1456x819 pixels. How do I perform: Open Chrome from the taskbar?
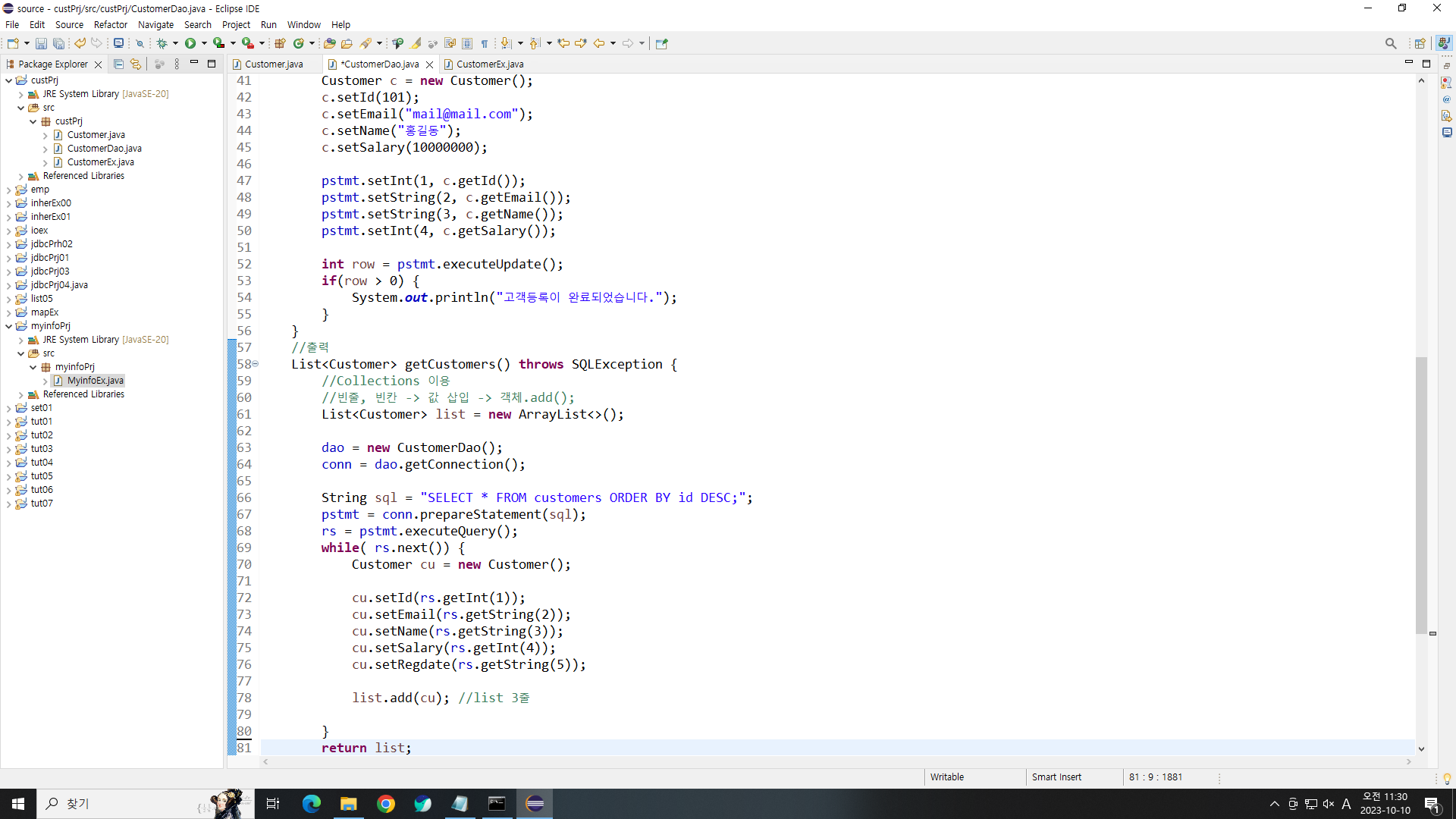pyautogui.click(x=386, y=804)
